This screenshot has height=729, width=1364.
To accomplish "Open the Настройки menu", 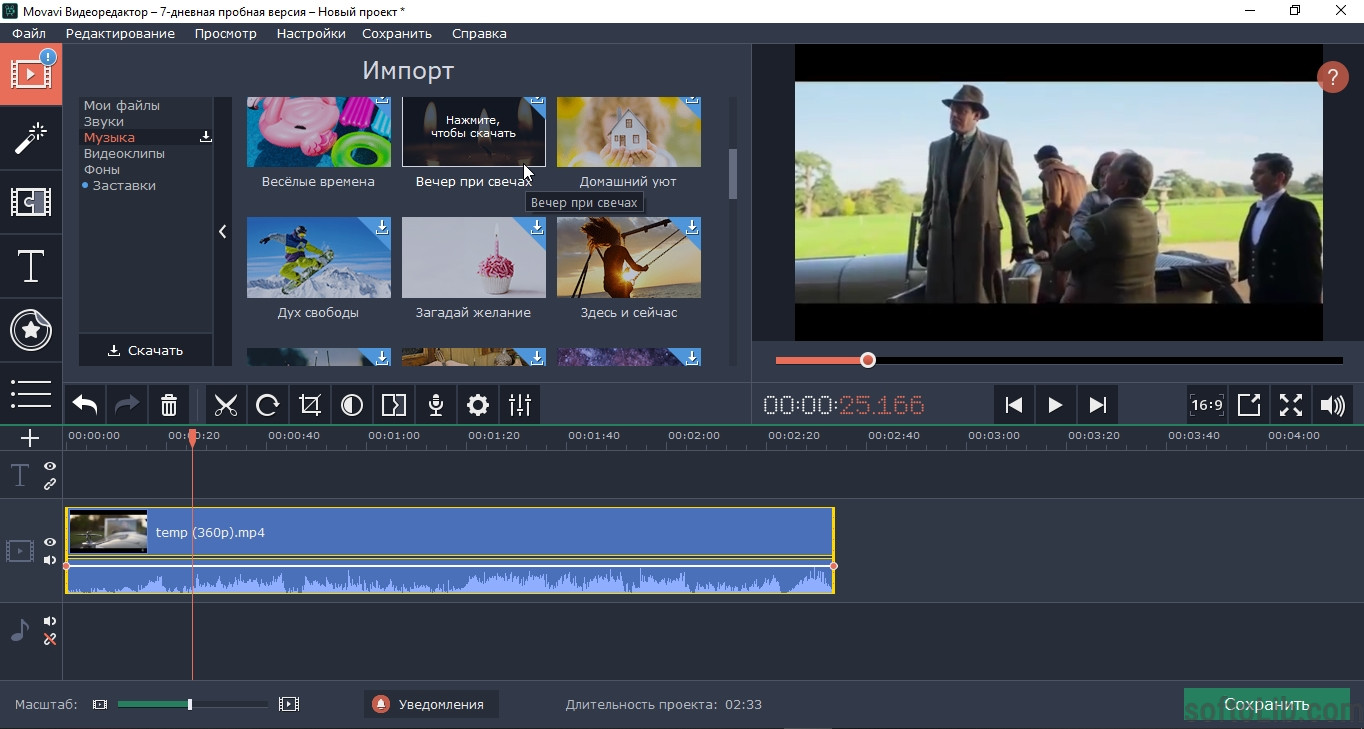I will point(311,33).
